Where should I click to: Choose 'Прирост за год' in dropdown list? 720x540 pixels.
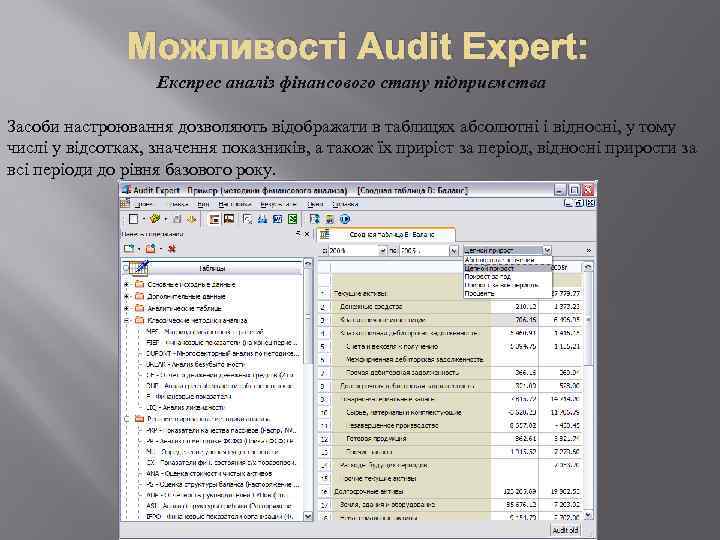coord(507,276)
